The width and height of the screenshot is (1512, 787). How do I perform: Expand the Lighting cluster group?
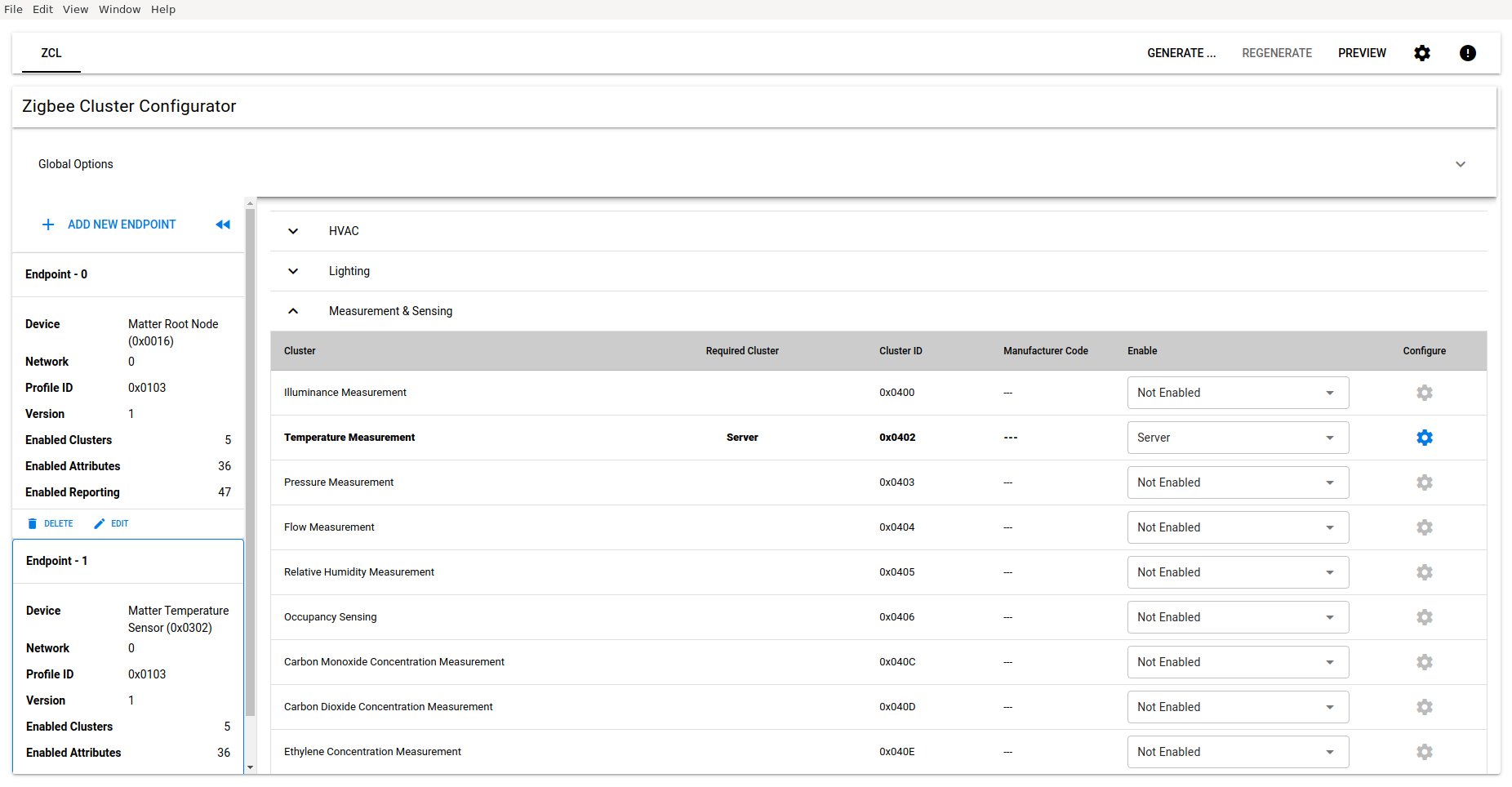293,271
